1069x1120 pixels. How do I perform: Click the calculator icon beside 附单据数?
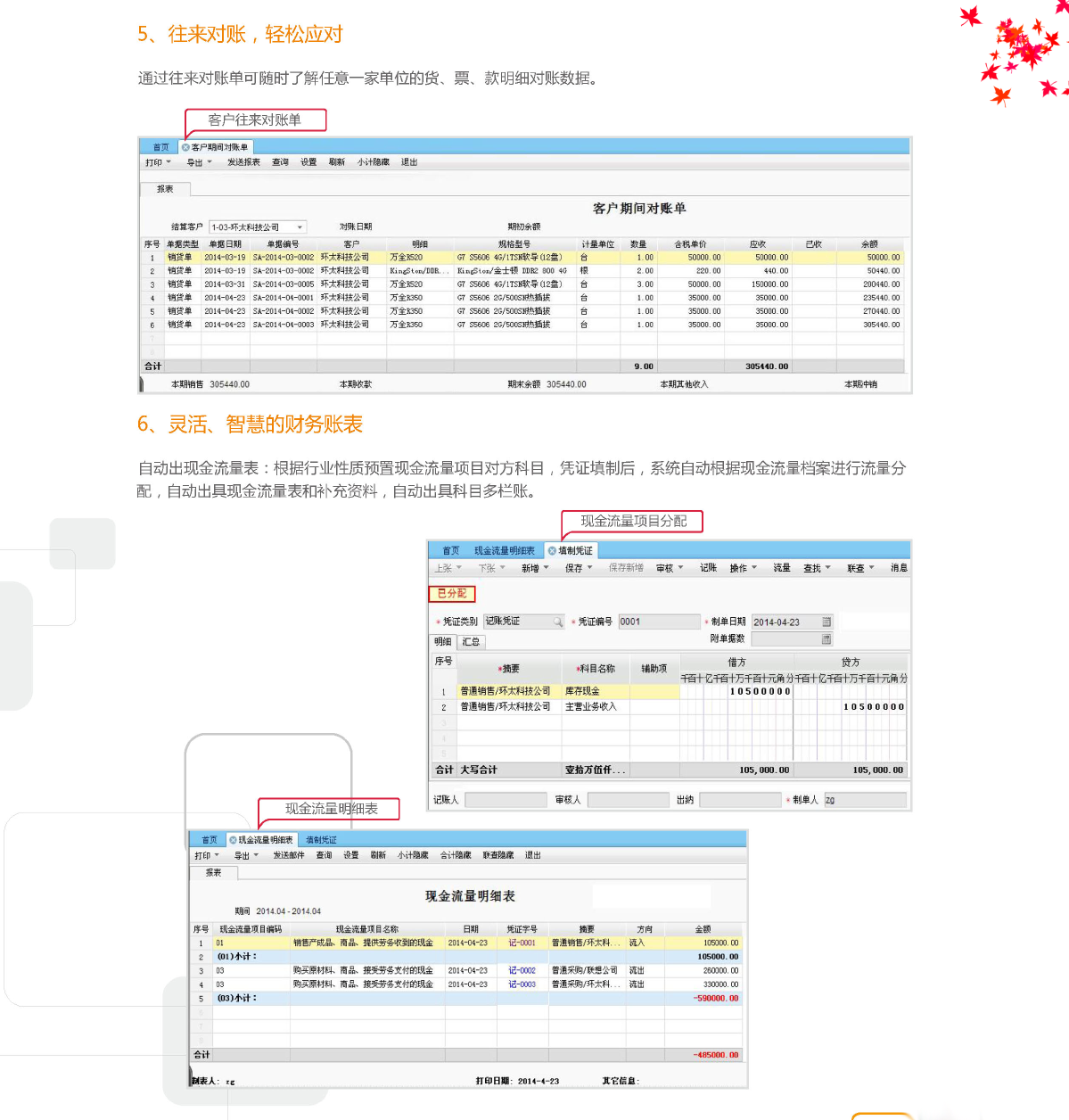click(x=826, y=639)
